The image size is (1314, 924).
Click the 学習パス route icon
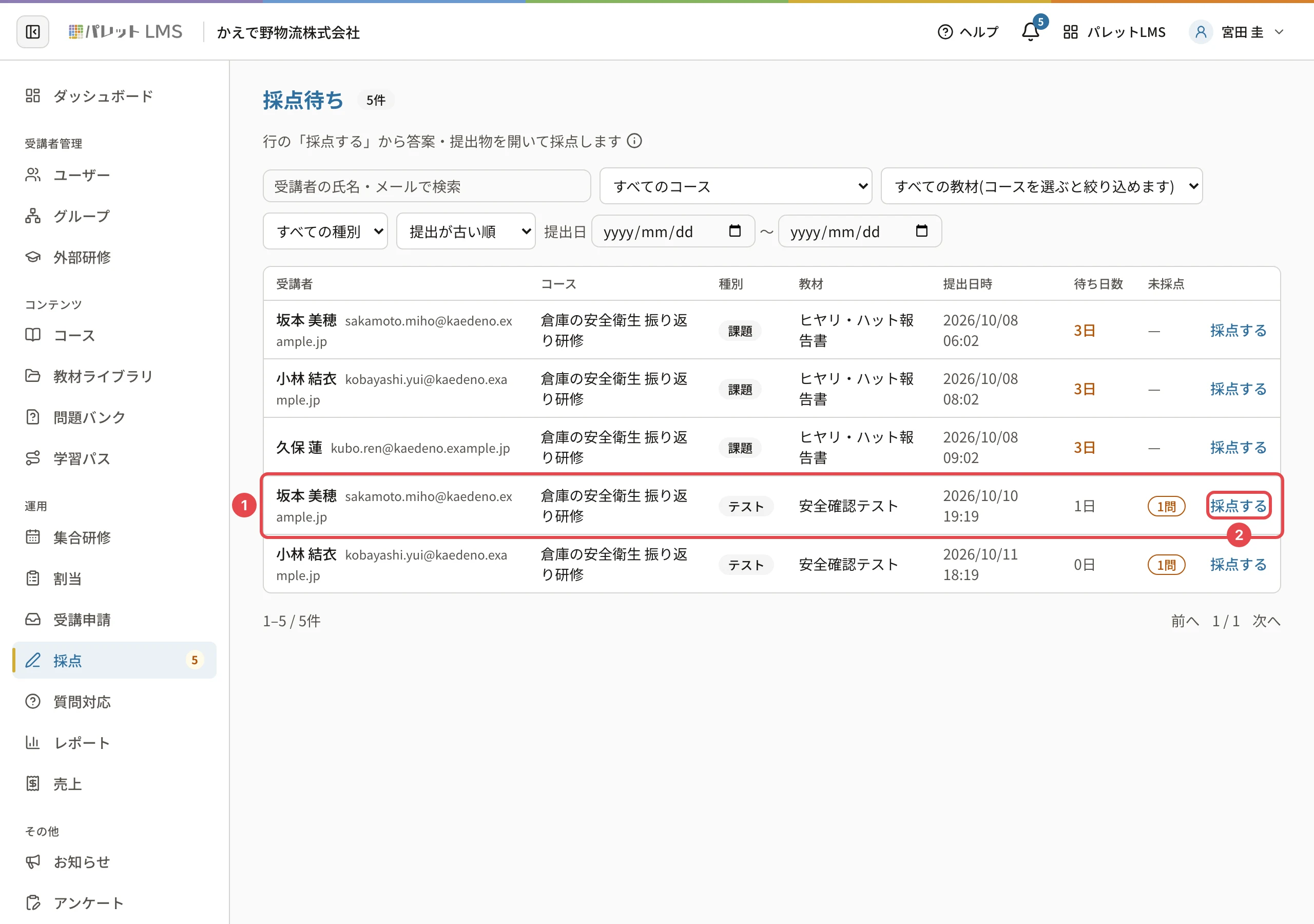pos(33,458)
